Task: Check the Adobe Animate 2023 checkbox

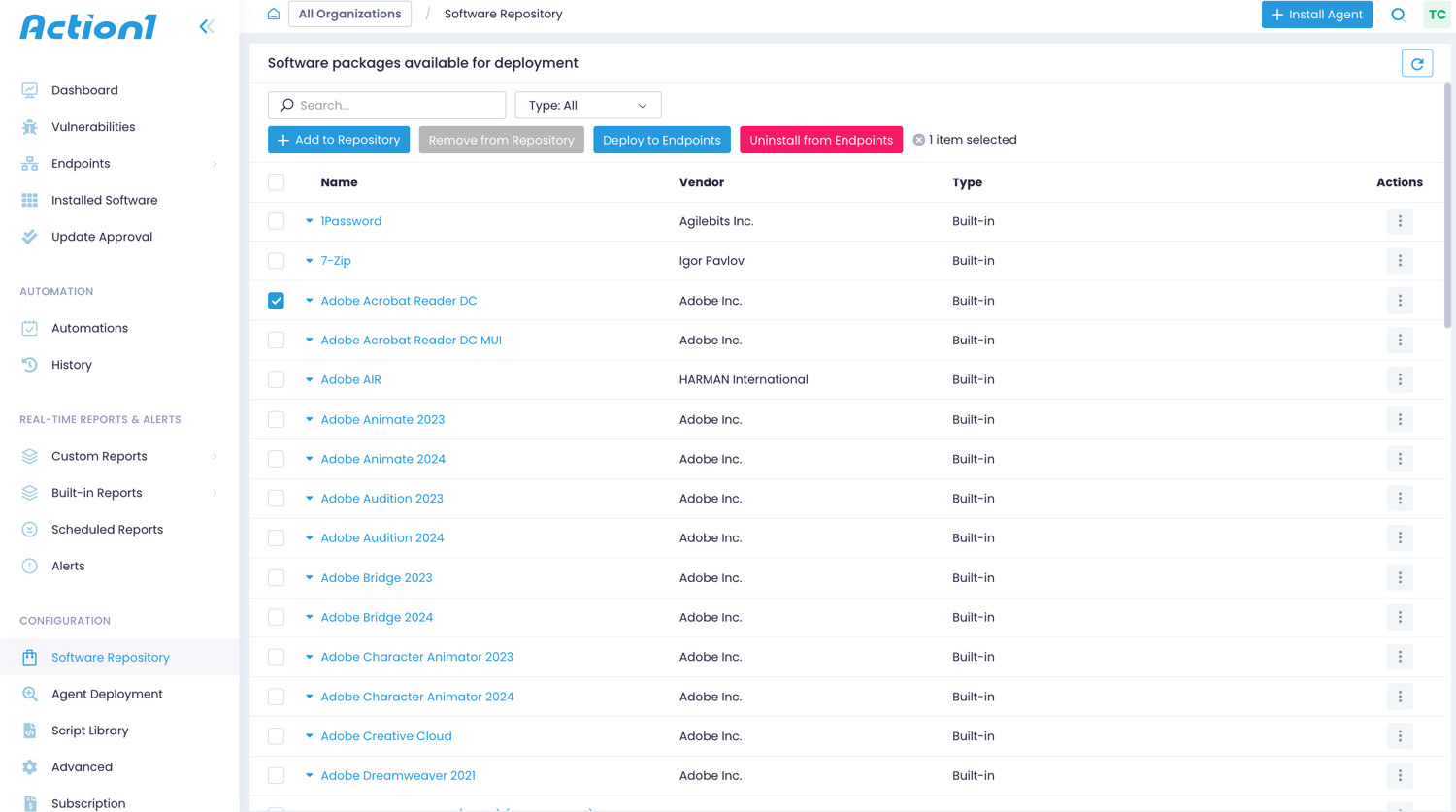Action: pos(277,419)
